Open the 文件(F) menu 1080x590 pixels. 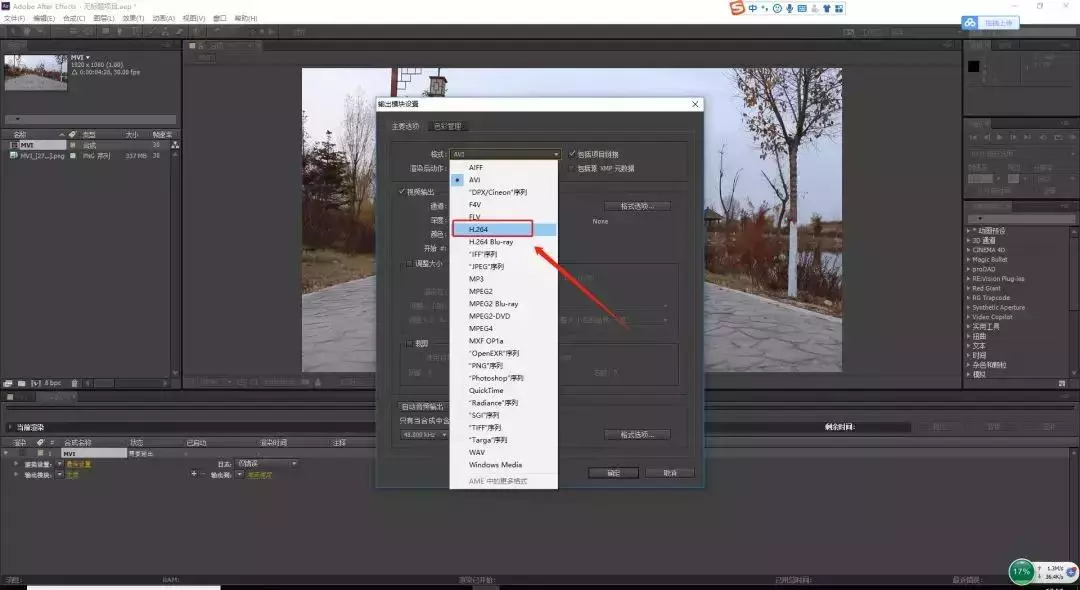[x=14, y=18]
